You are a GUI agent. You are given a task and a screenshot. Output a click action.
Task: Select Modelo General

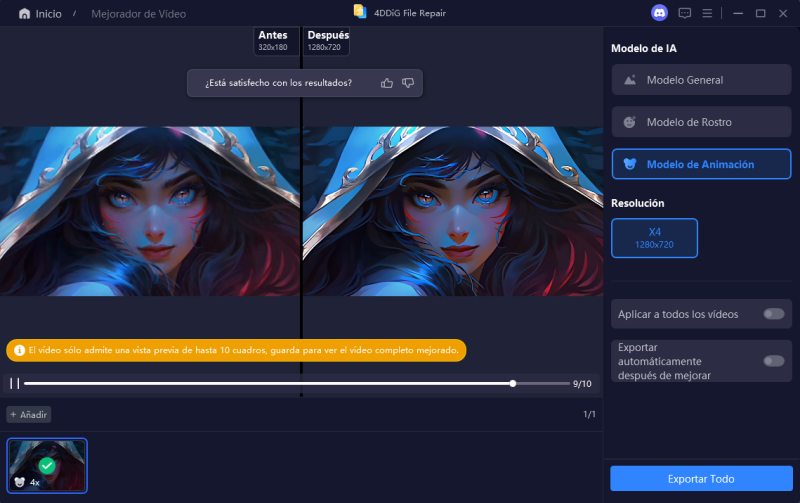[x=702, y=80]
